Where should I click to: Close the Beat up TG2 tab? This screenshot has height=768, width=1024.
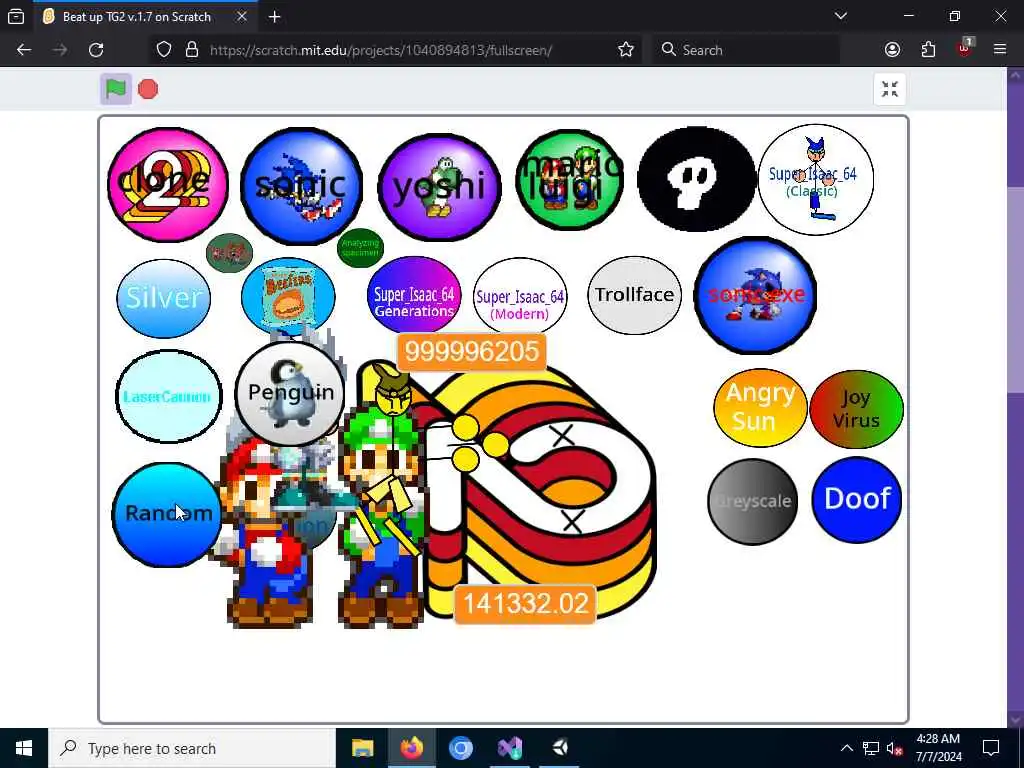242,17
